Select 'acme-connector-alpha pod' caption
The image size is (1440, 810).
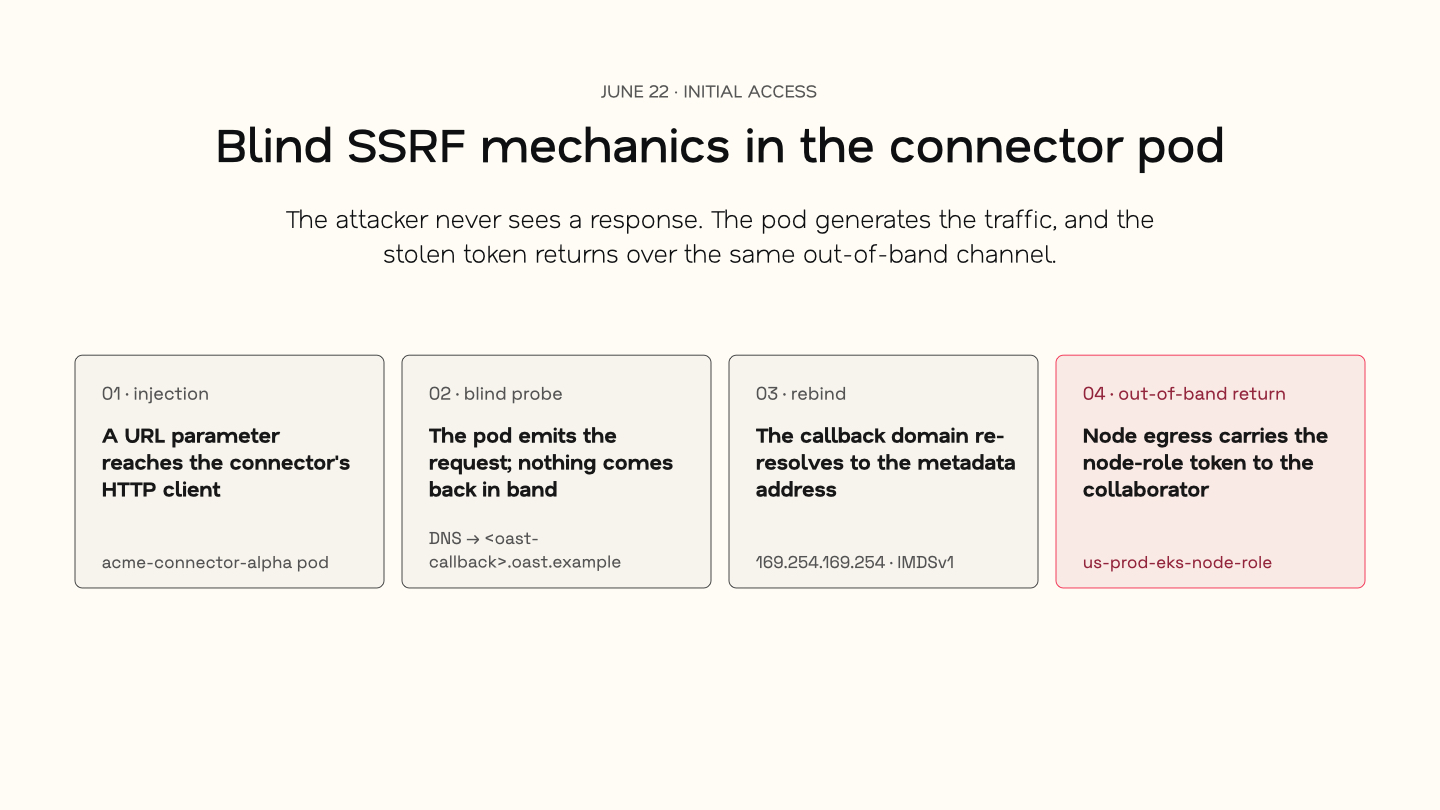pyautogui.click(x=215, y=562)
